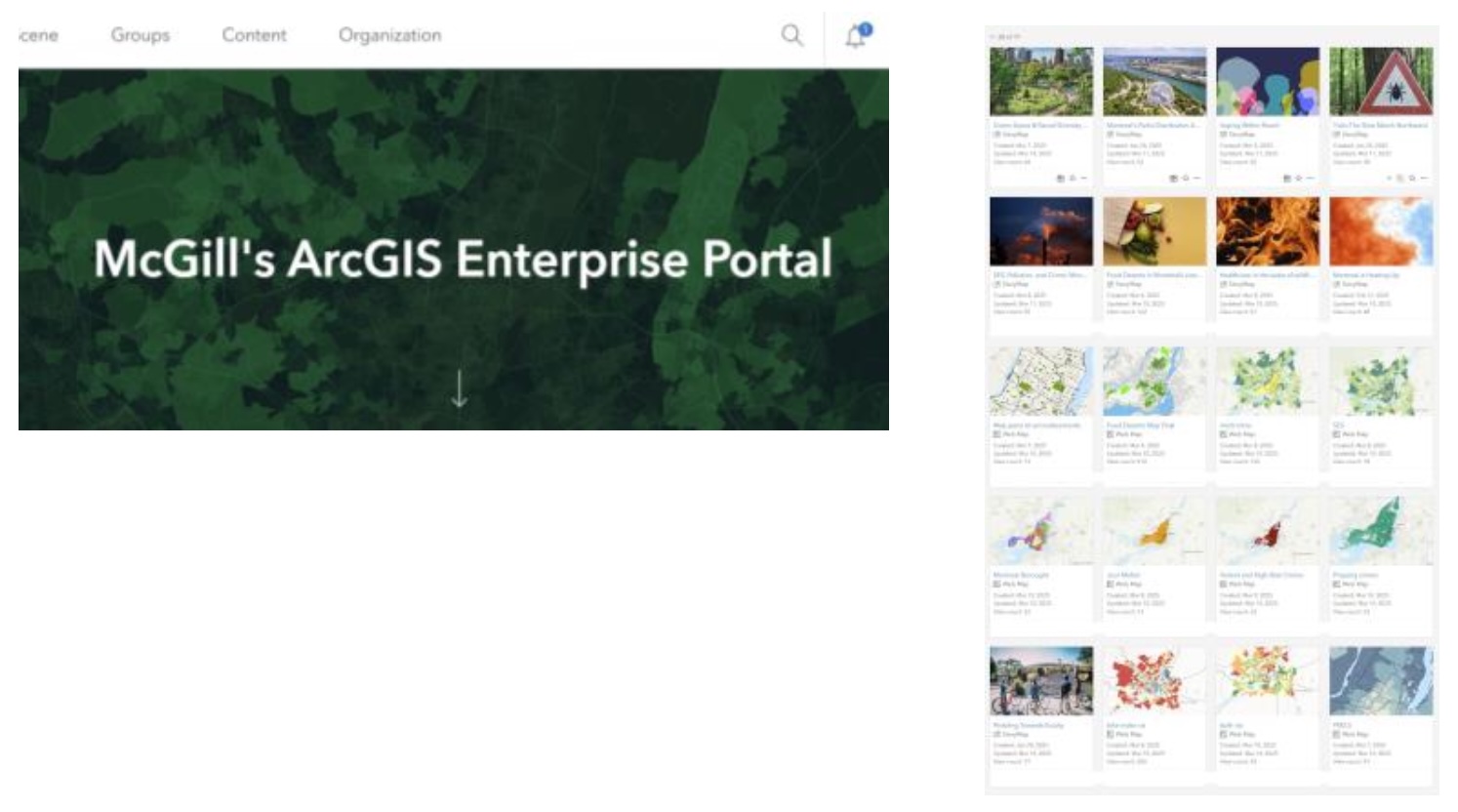Click the title link under the heat map thumbnail
The width and height of the screenshot is (1458, 812).
(x=1366, y=275)
